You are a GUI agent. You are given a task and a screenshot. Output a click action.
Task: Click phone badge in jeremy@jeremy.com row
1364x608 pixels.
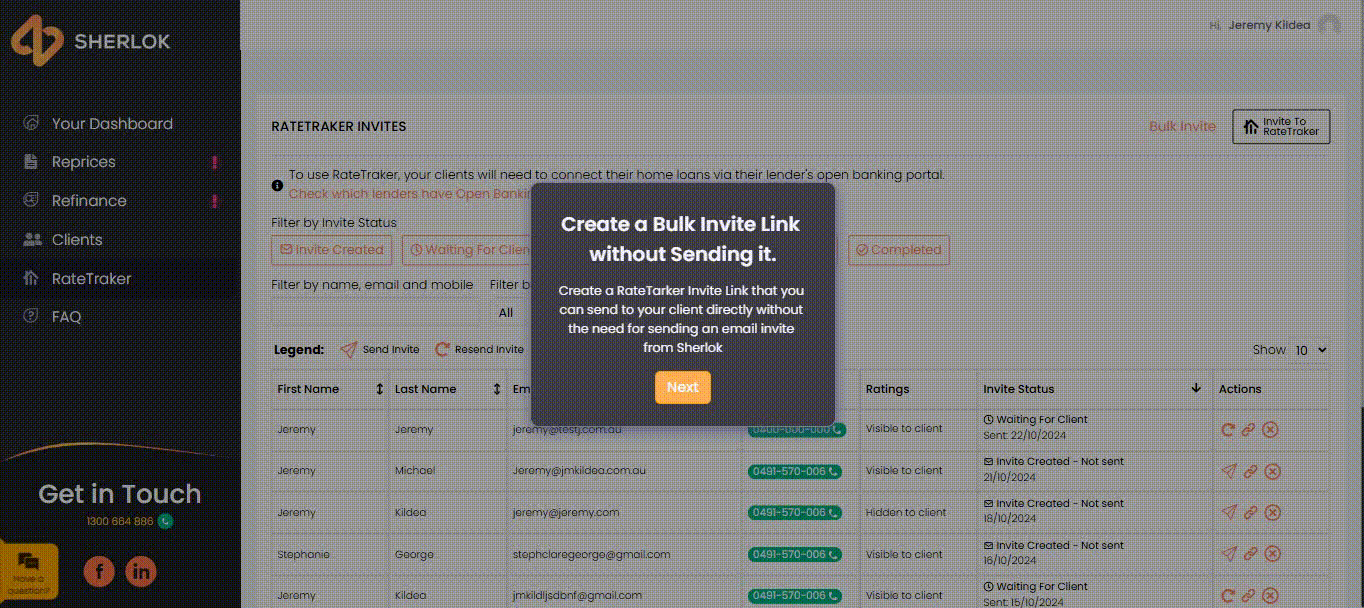[795, 512]
